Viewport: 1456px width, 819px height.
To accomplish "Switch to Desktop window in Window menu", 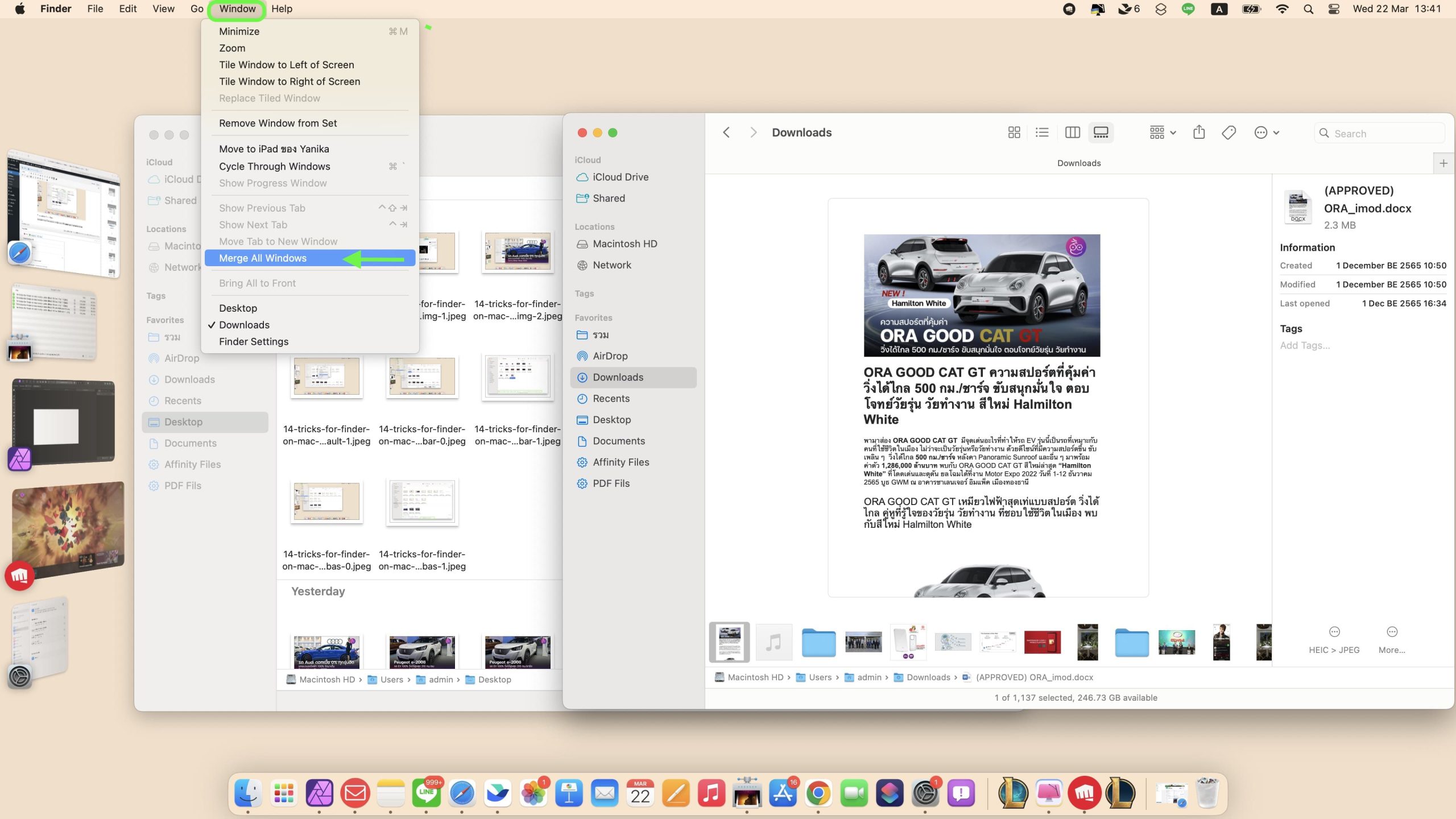I will pos(238,308).
